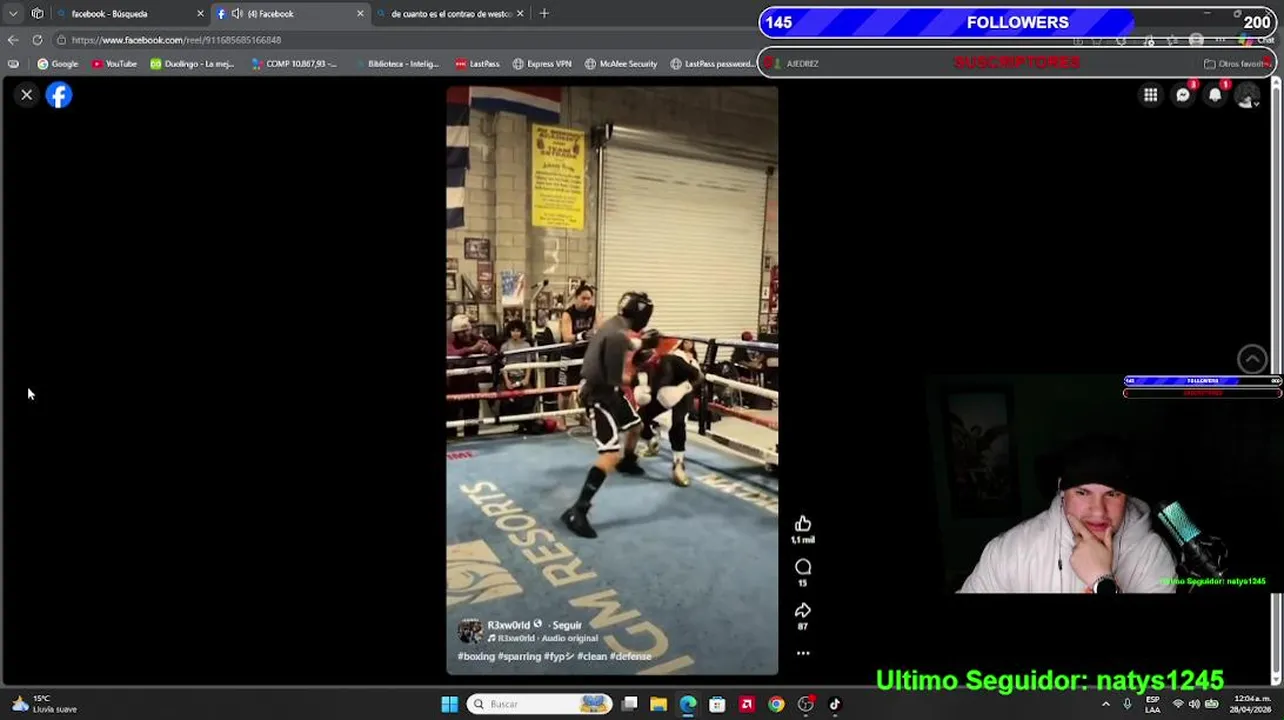Open R3xw0rld Audio original link
1284x720 pixels.
(x=547, y=638)
